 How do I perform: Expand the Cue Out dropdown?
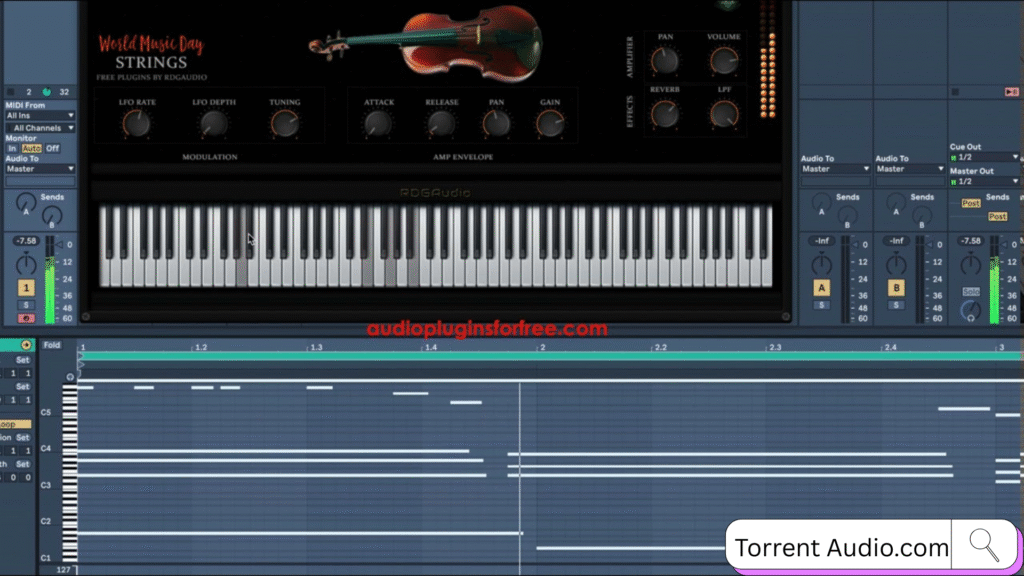click(984, 157)
